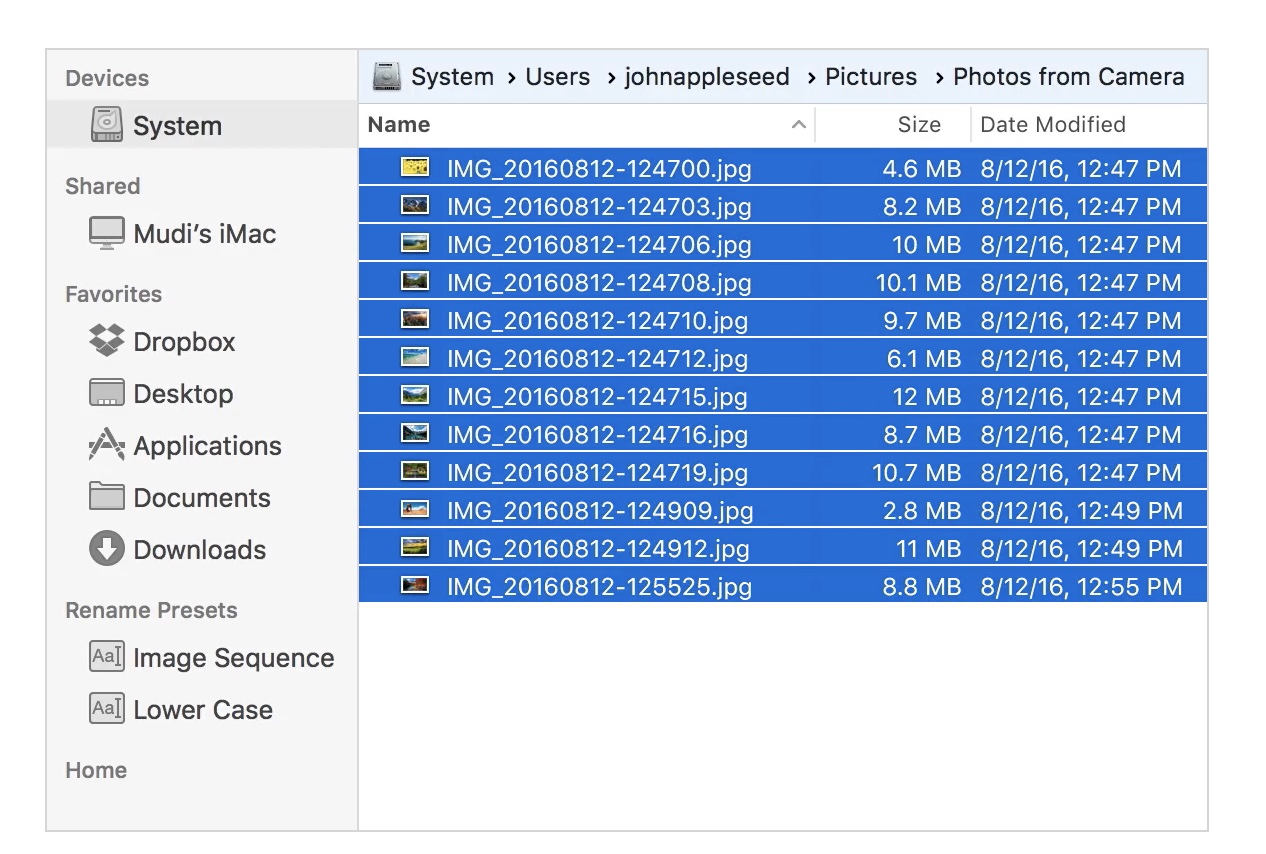Click Photos from Camera path segment
Image resolution: width=1266 pixels, height=854 pixels.
tap(1068, 77)
